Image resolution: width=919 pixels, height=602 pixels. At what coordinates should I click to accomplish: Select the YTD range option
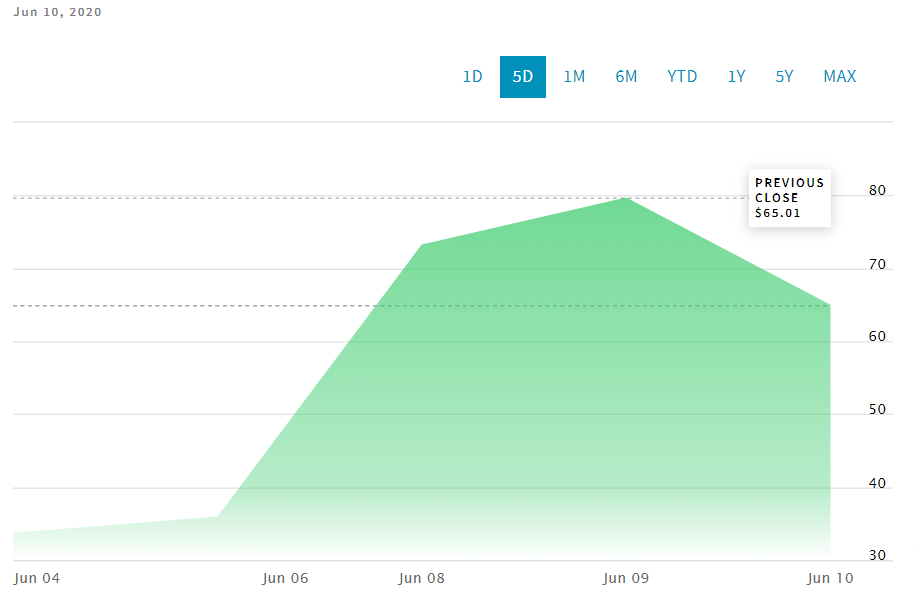point(682,77)
